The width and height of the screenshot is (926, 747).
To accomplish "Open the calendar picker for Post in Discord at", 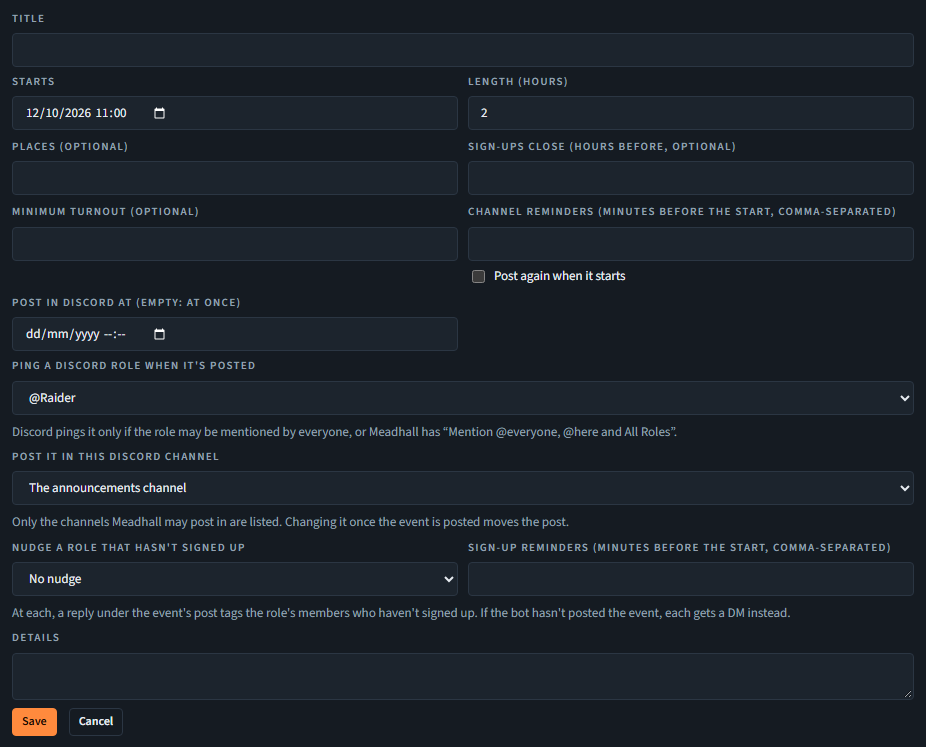I will tap(159, 334).
